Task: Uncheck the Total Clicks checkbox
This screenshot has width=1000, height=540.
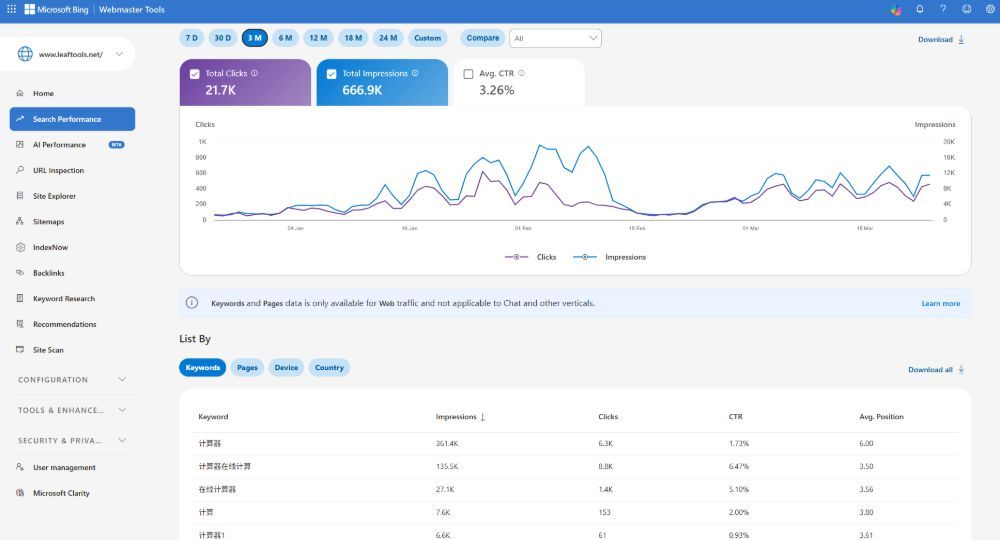Action: coord(194,74)
